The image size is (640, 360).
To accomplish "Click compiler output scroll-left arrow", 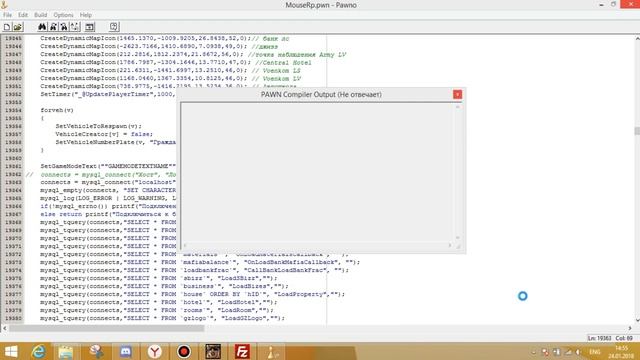I will pyautogui.click(x=185, y=245).
